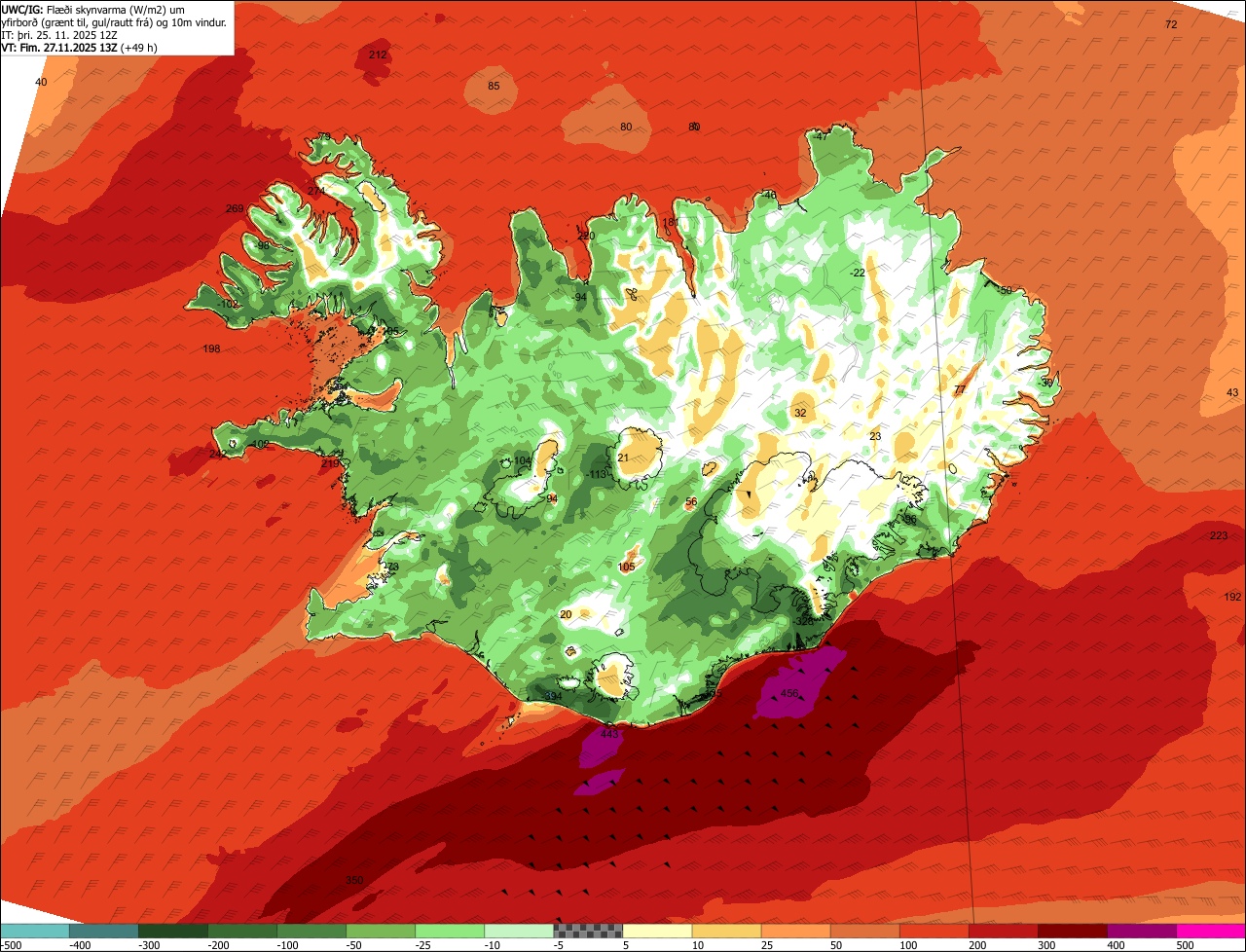Click the '-500' legend label
This screenshot has width=1246, height=952.
[11, 945]
